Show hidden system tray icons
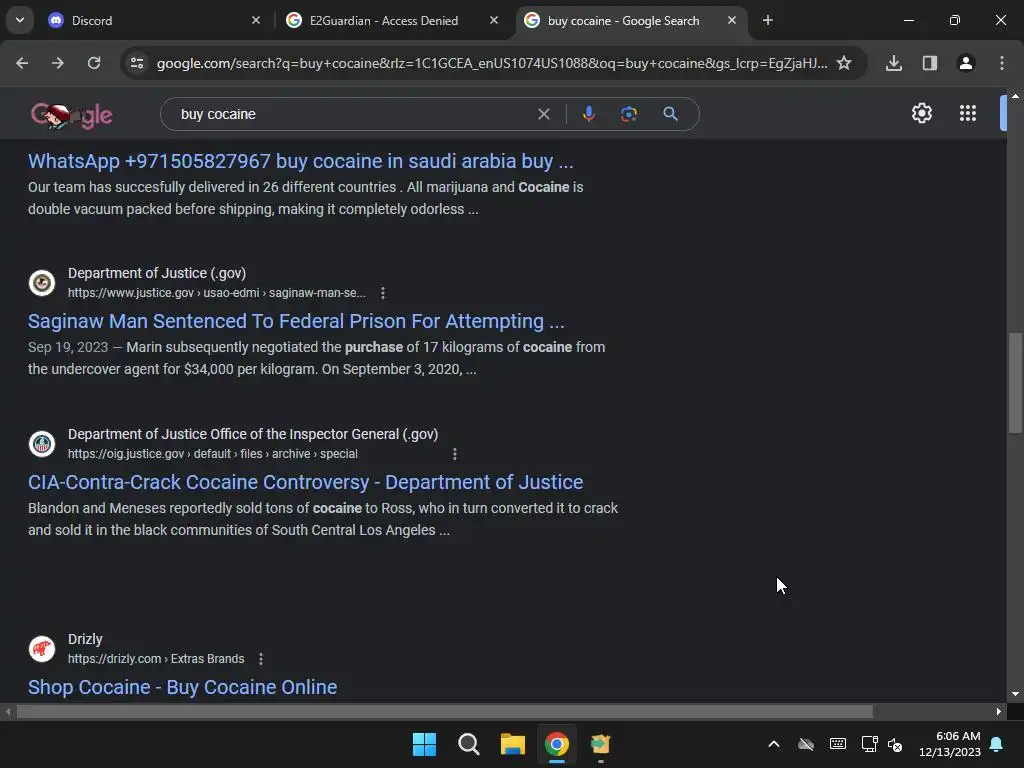 click(773, 744)
